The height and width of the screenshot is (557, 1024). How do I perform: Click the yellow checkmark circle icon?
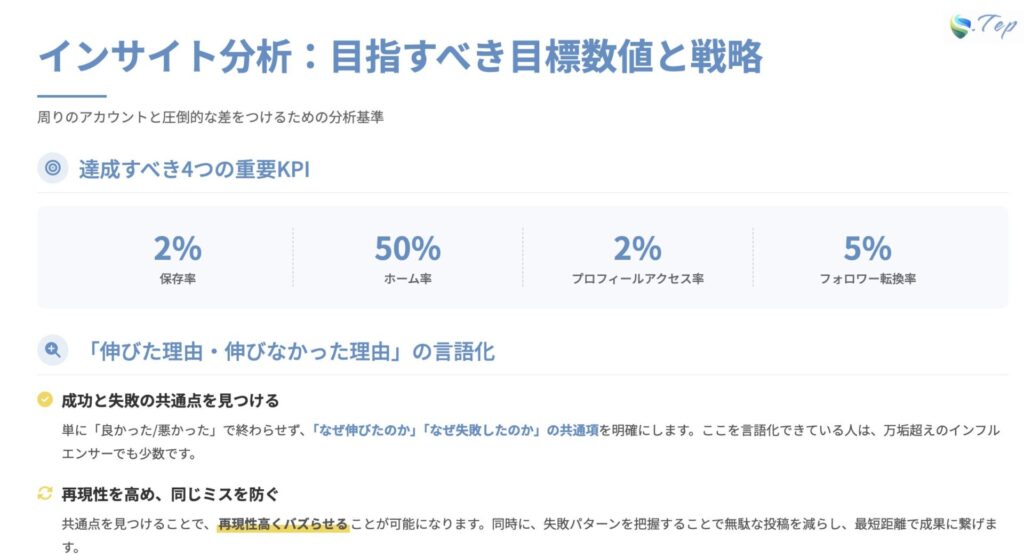coord(44,400)
